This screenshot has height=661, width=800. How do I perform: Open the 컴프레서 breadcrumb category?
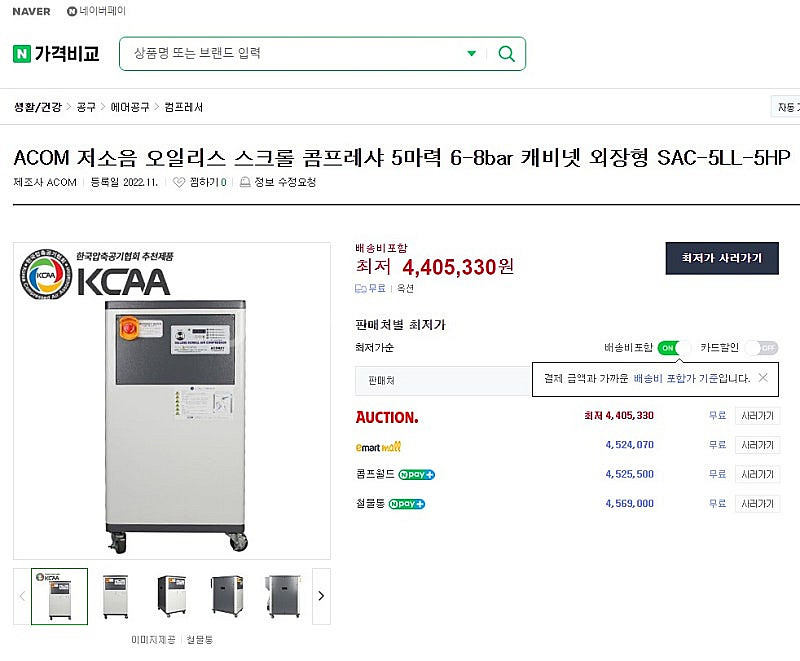[184, 106]
